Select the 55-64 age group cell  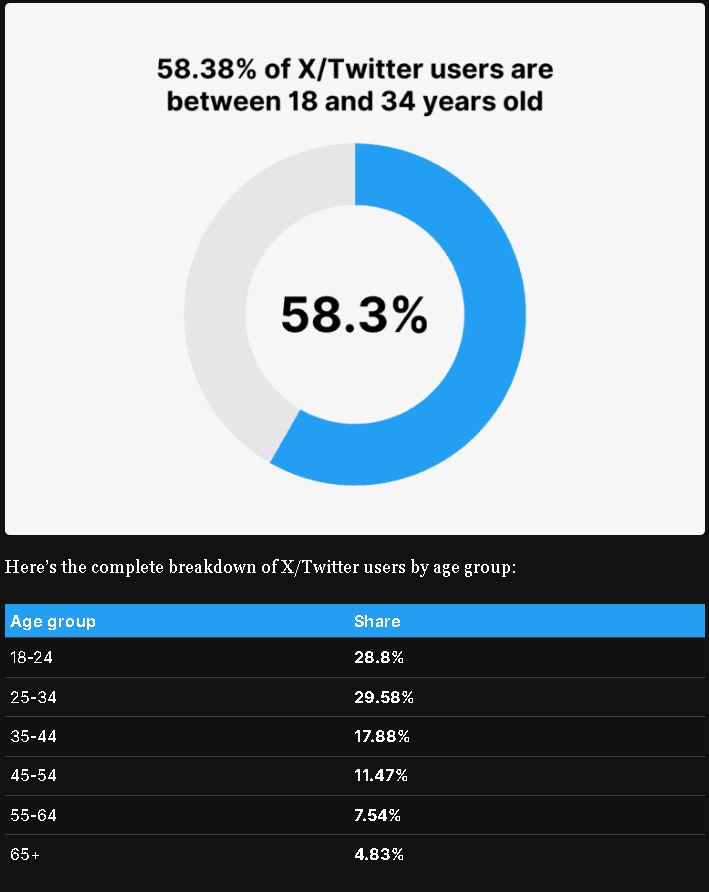[x=33, y=815]
